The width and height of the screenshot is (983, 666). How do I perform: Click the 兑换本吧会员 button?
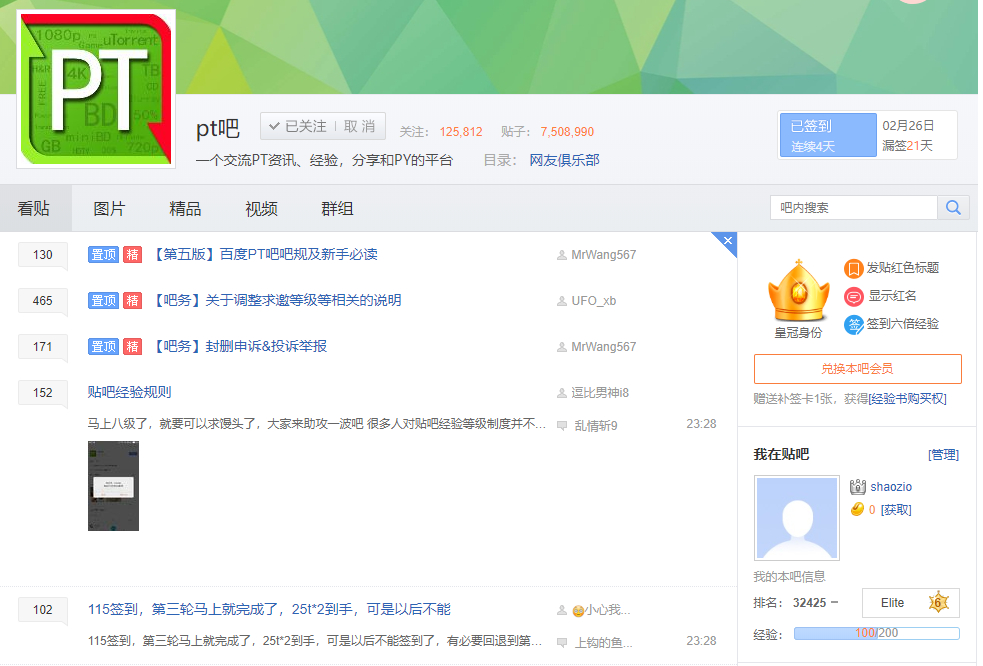coord(858,369)
